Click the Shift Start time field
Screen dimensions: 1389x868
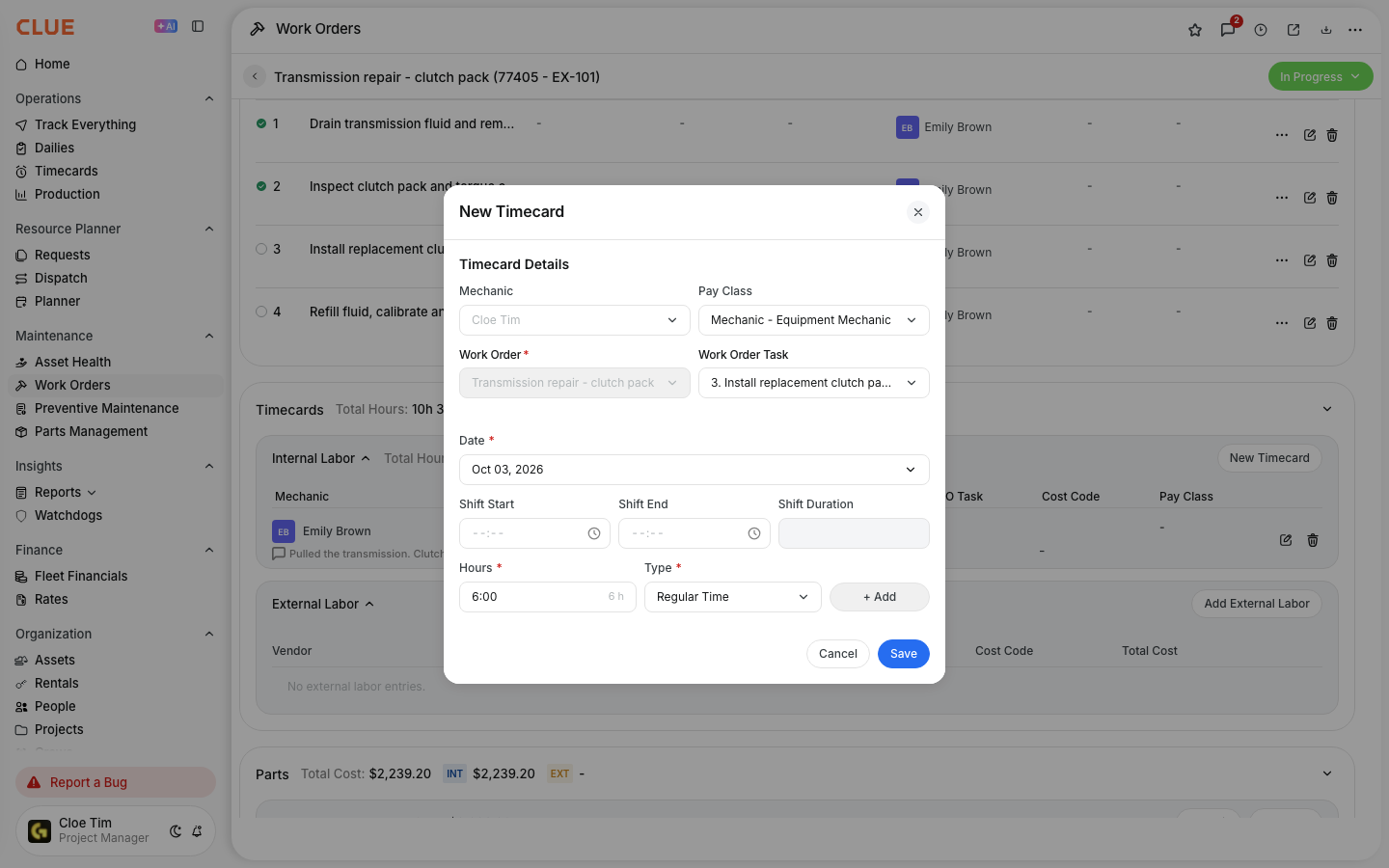tap(534, 533)
